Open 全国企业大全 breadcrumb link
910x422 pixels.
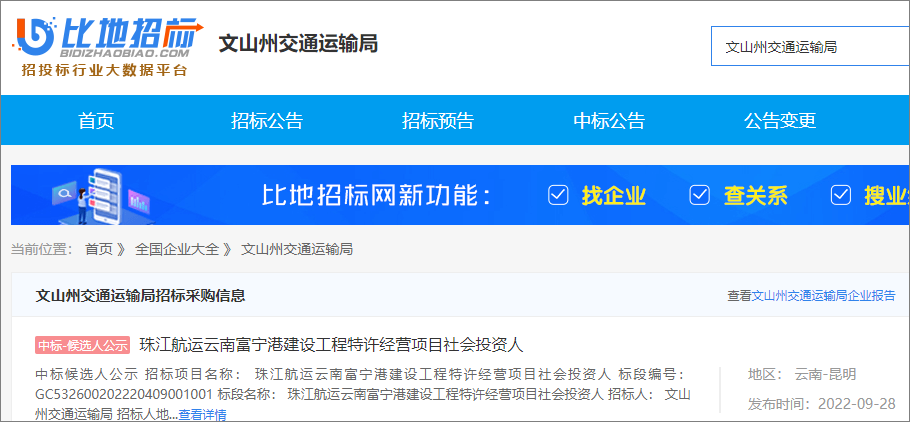tap(177, 249)
